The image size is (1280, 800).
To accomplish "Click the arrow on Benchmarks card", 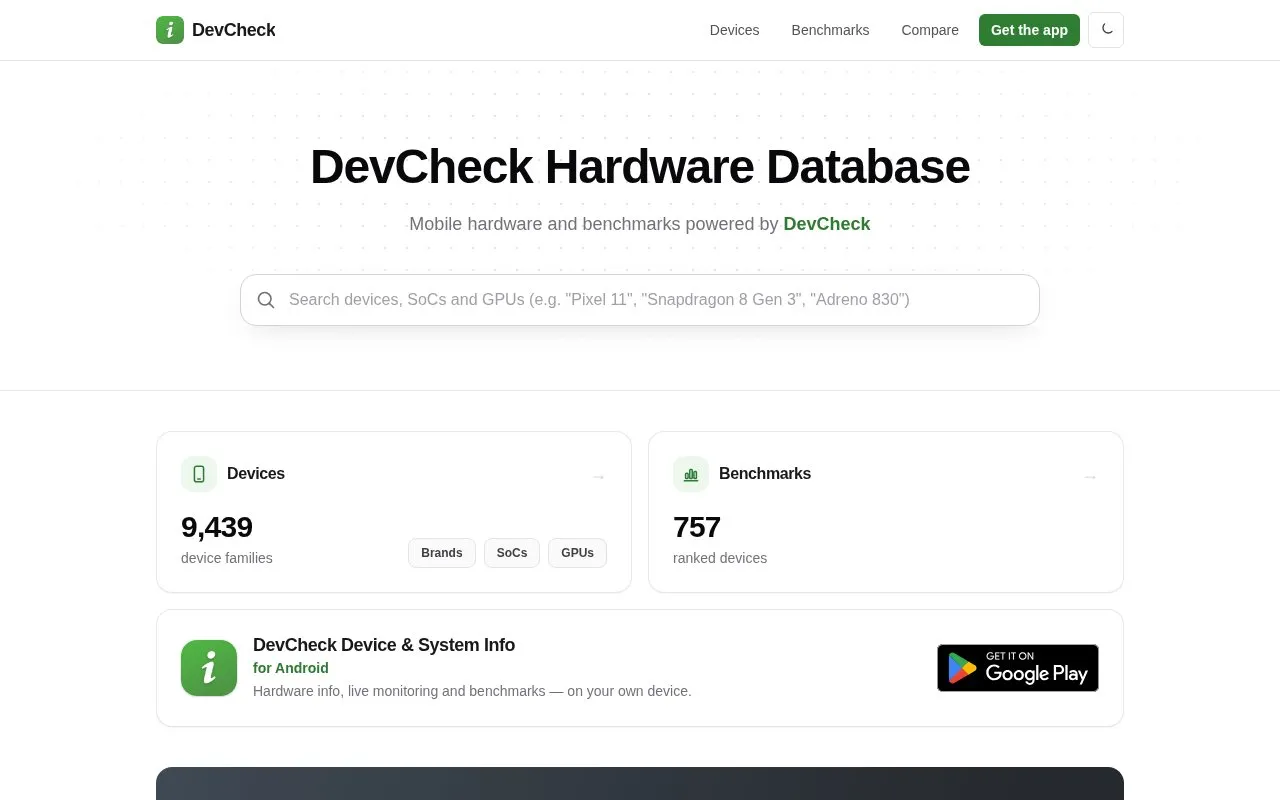I will click(x=1090, y=477).
